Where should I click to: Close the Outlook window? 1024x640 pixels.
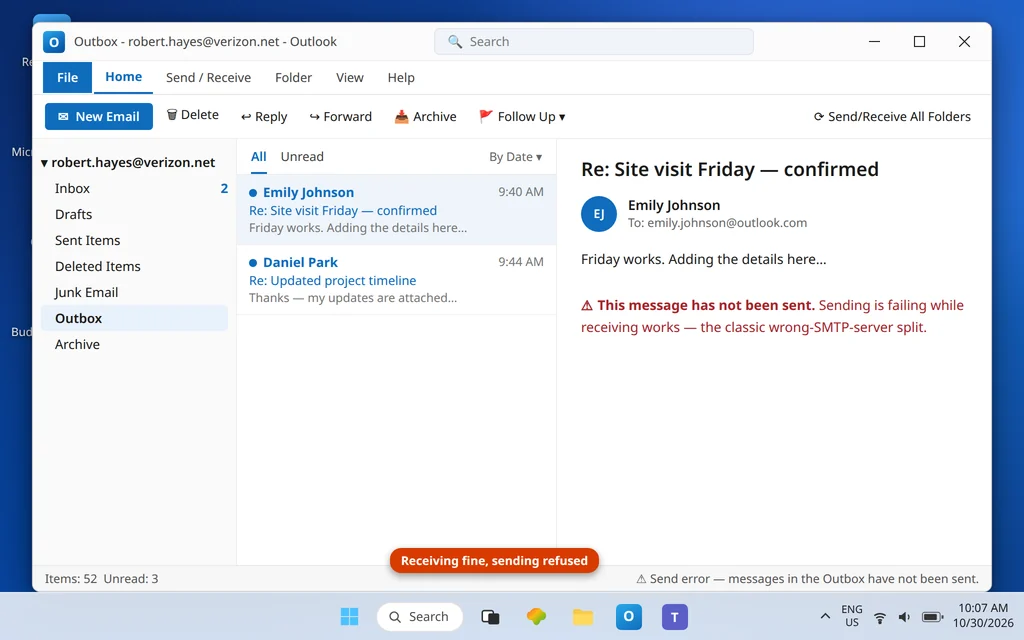(x=965, y=42)
